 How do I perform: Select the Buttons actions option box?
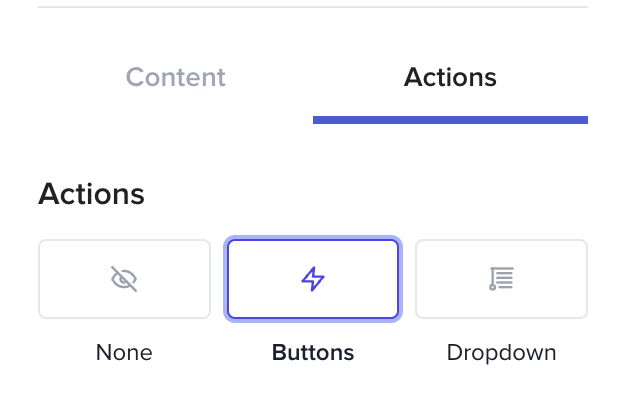tap(313, 279)
